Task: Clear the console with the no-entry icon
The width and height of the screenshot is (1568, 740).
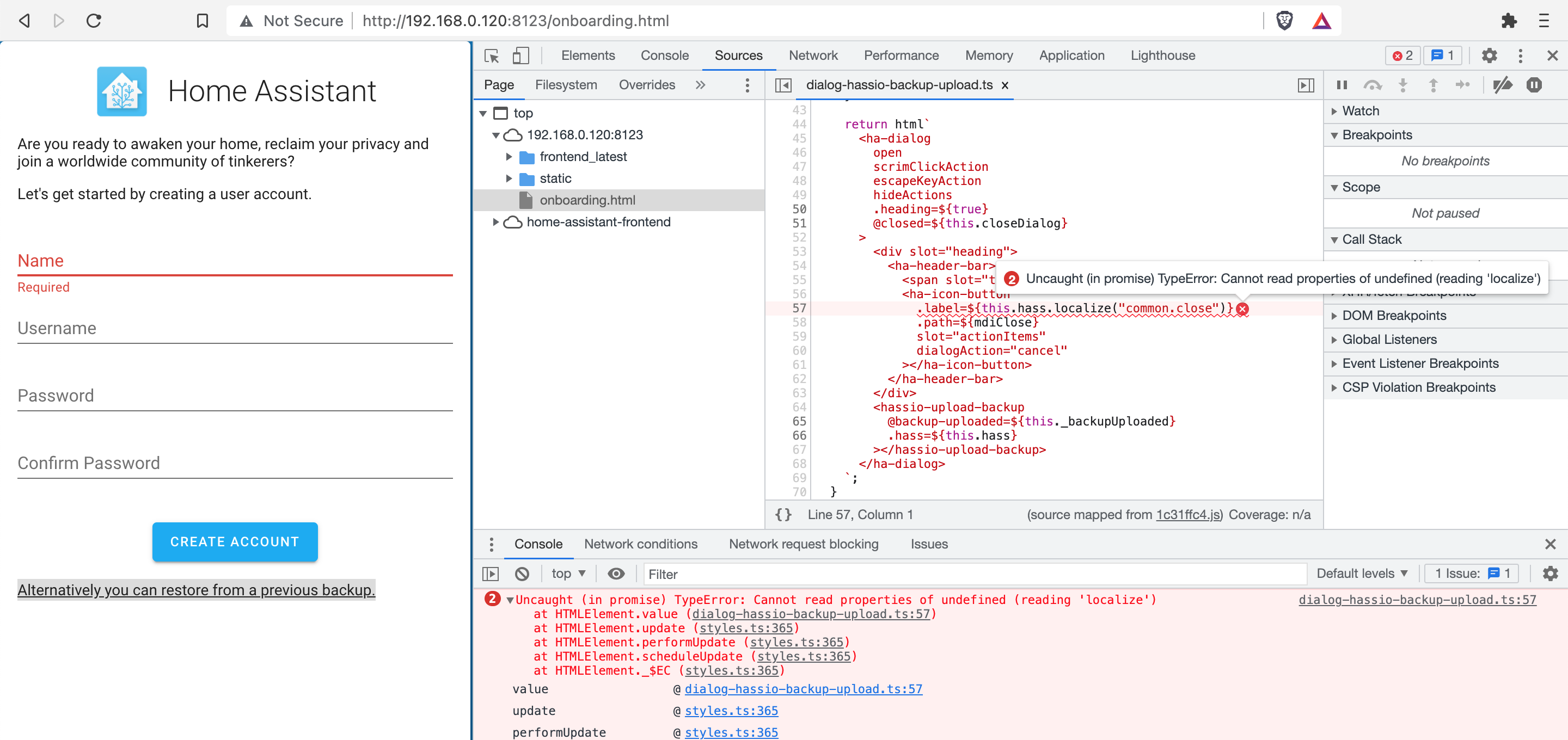Action: coord(522,573)
